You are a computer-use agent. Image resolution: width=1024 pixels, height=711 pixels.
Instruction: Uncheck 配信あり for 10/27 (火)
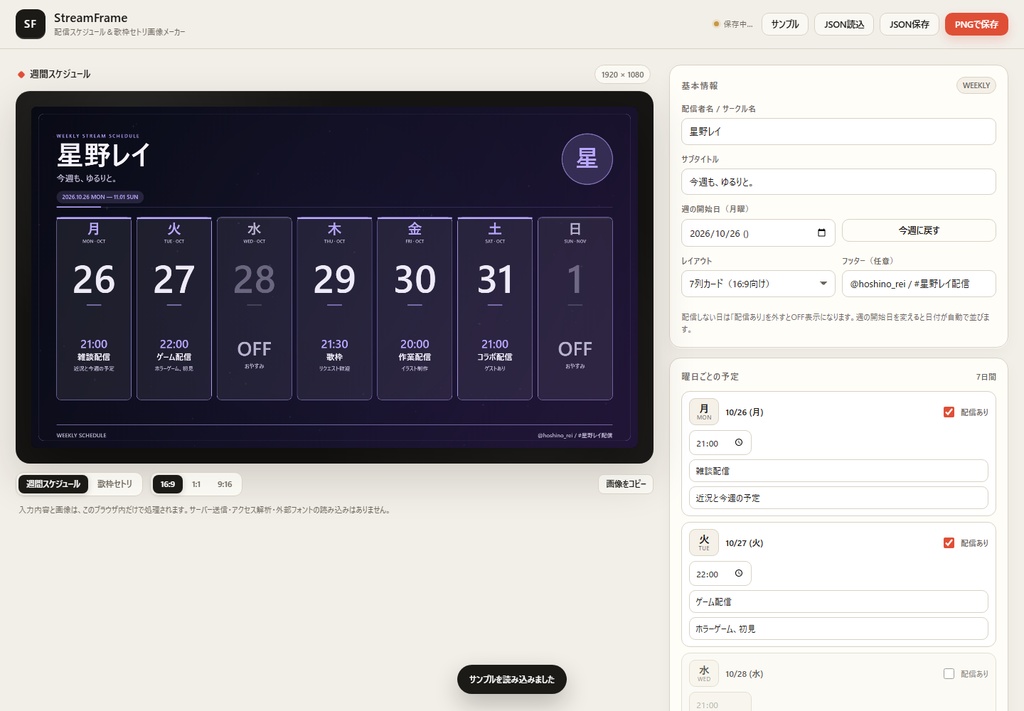[949, 543]
